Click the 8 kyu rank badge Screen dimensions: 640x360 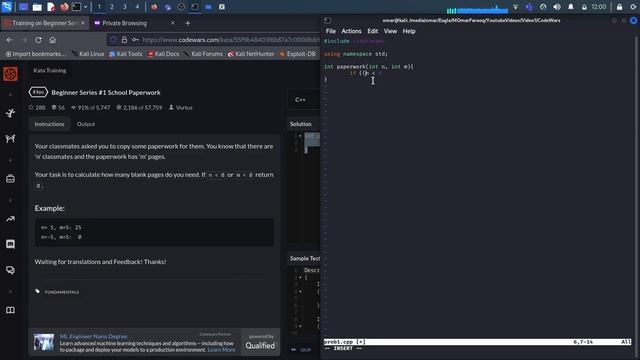(38, 92)
